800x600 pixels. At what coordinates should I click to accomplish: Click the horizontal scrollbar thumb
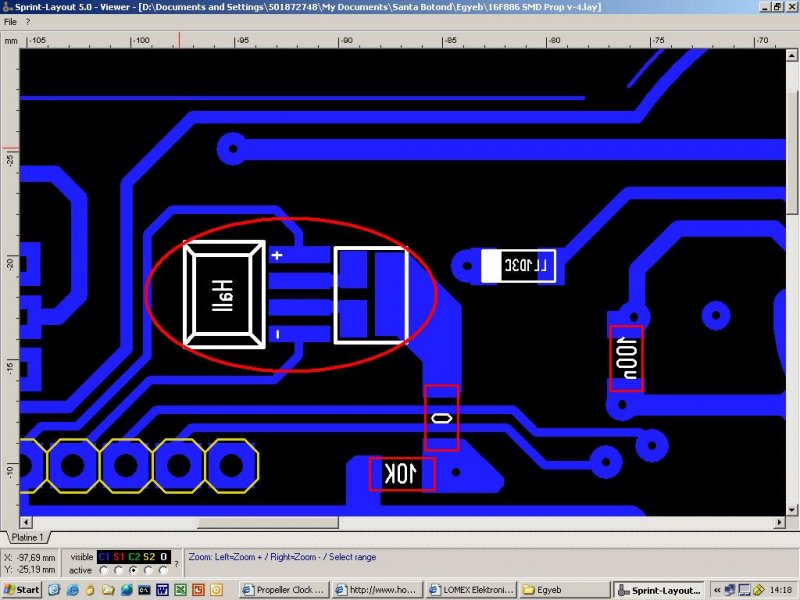coord(268,522)
